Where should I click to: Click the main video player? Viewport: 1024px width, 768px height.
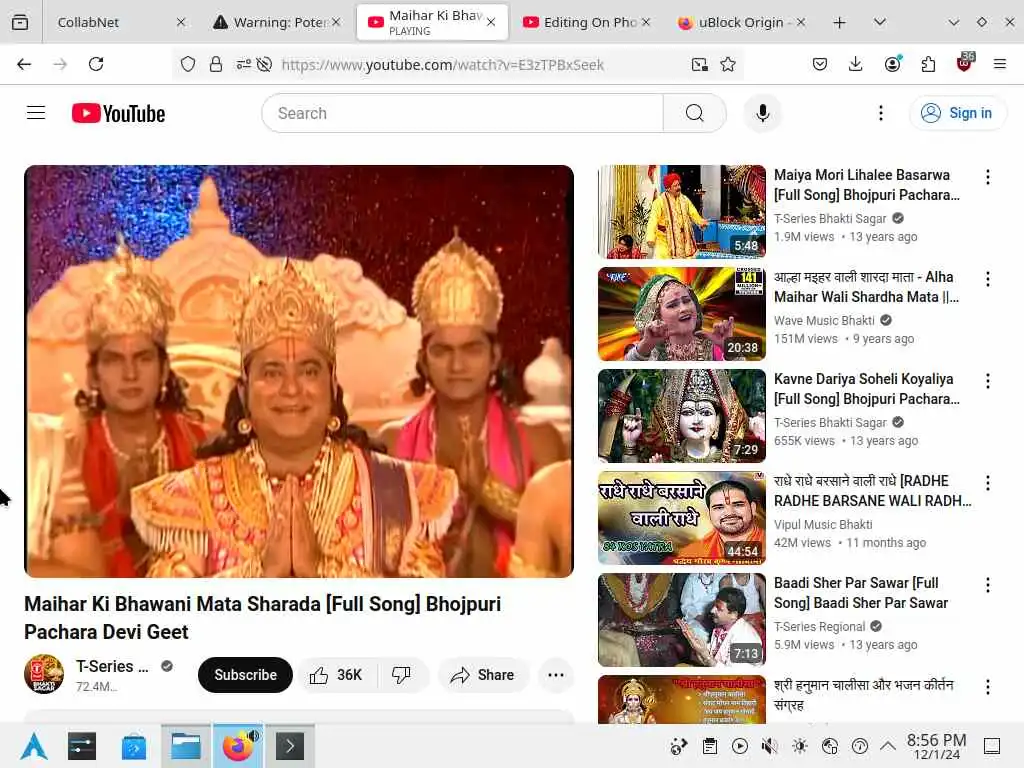[299, 371]
